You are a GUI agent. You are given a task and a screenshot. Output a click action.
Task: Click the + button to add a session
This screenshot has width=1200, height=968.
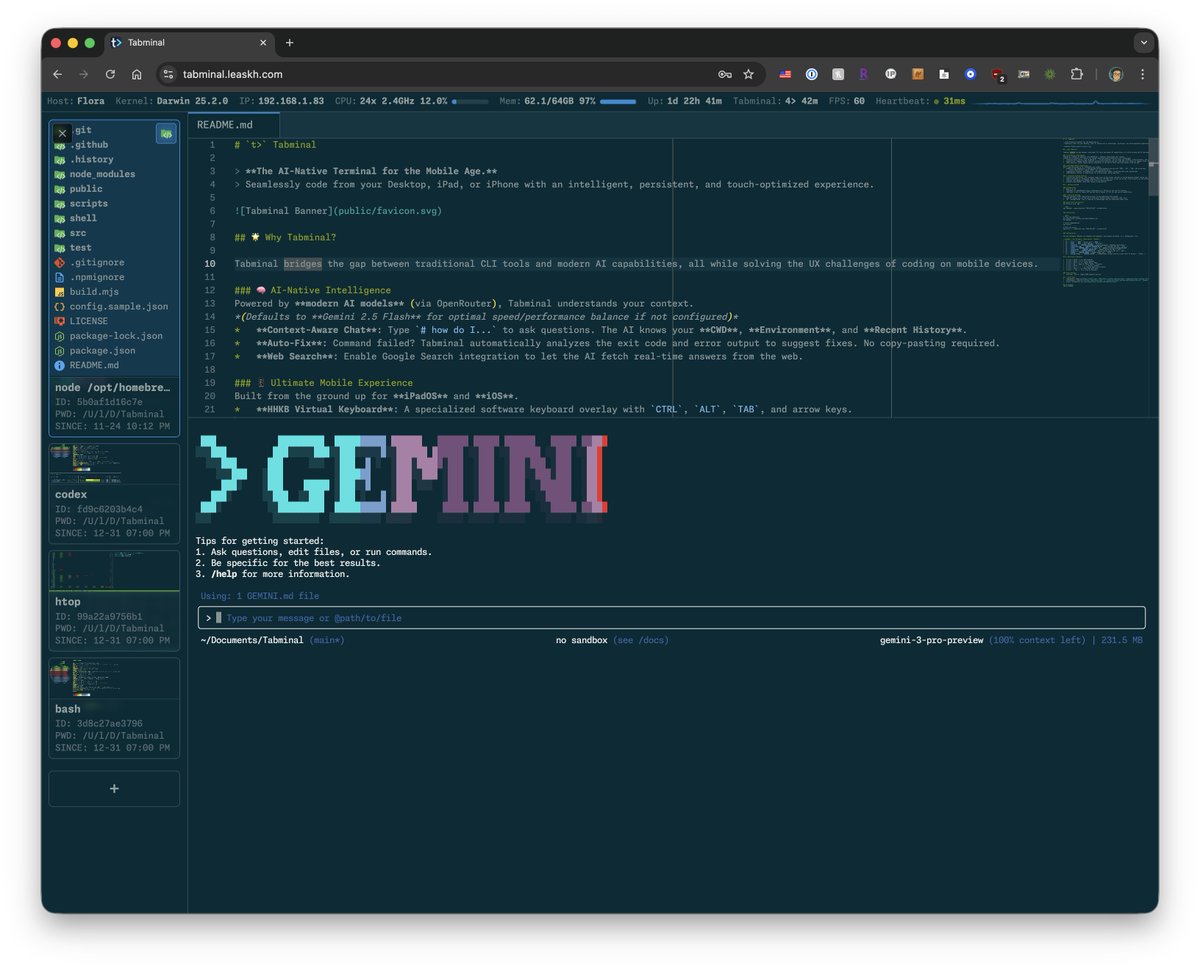pos(113,789)
